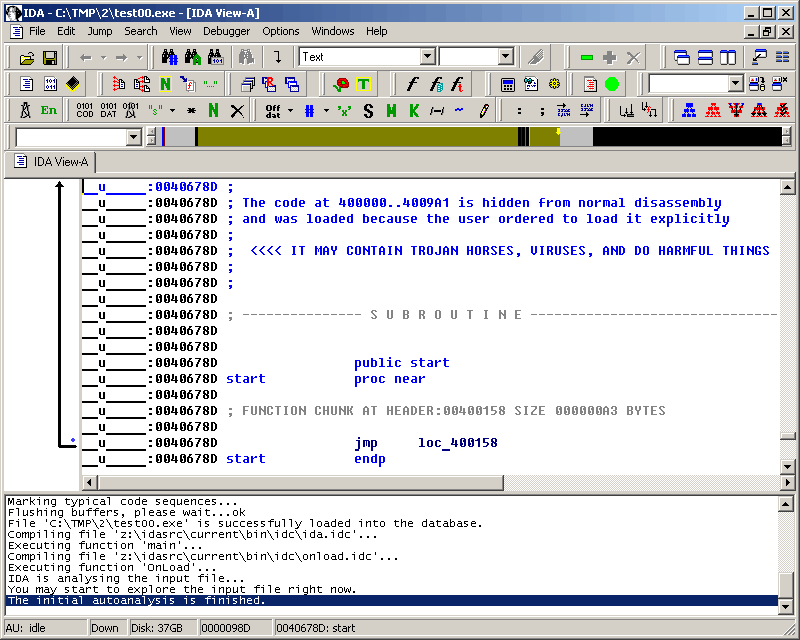Click the olive region of the navigation band
This screenshot has width=800, height=640.
click(350, 137)
